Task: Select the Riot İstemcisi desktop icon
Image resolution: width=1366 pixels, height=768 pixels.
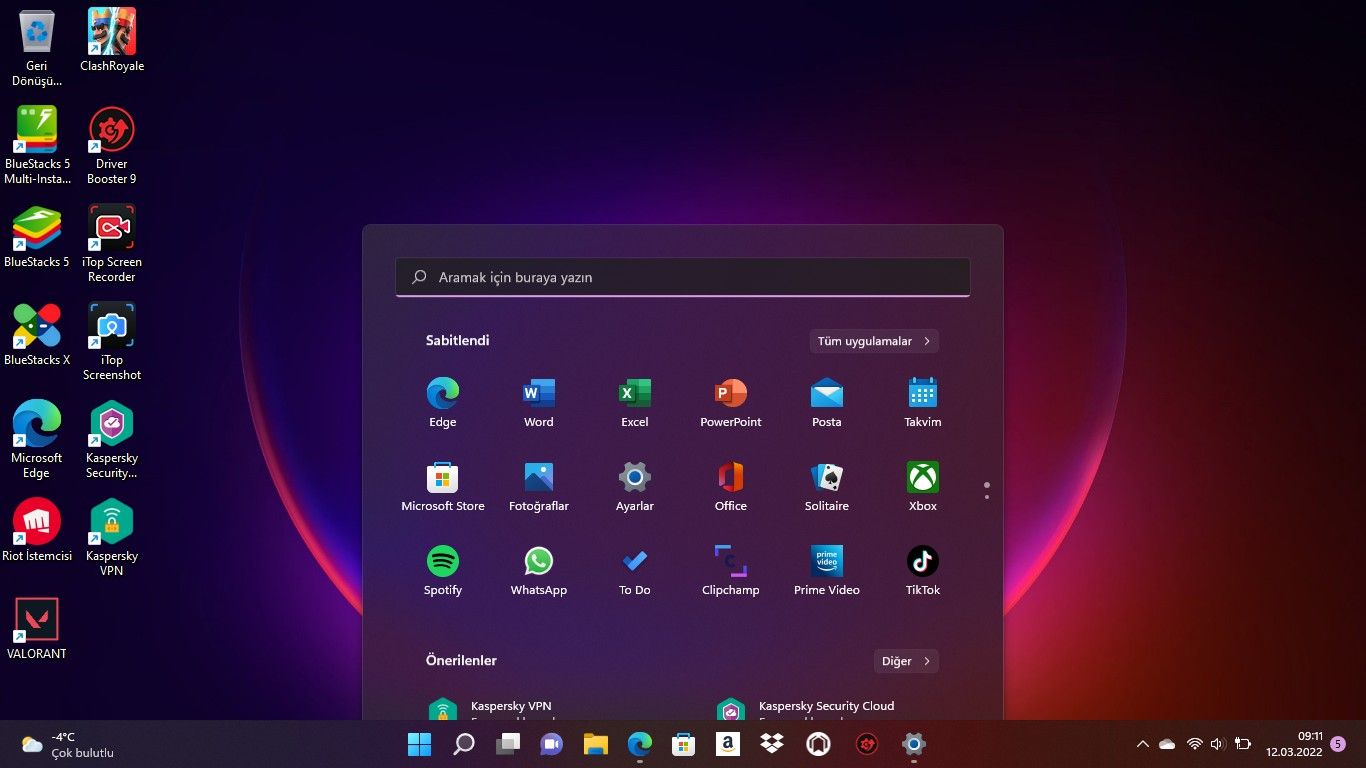Action: pos(37,531)
